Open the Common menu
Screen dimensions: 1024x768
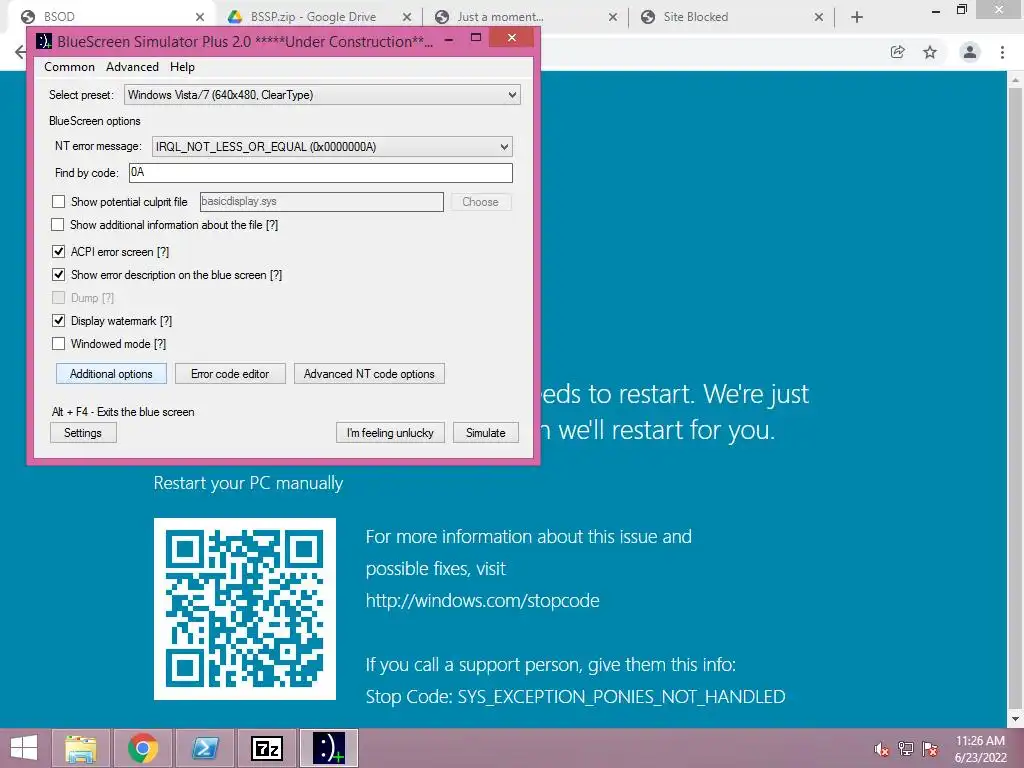click(x=69, y=67)
